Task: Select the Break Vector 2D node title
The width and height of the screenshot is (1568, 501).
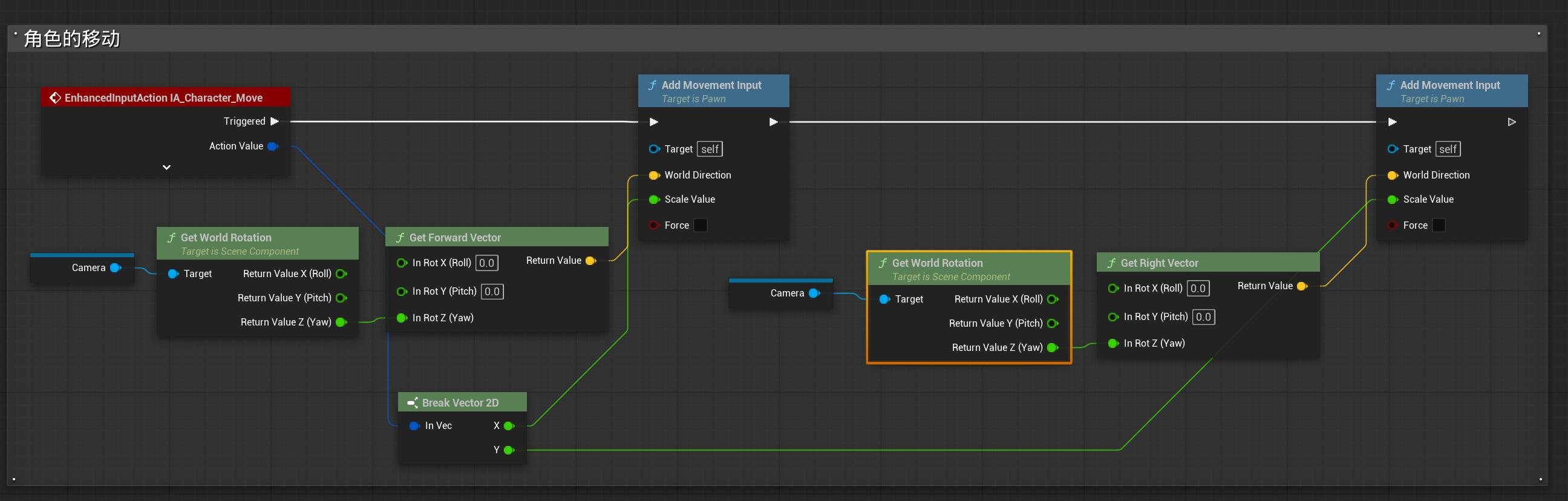Action: coord(460,402)
